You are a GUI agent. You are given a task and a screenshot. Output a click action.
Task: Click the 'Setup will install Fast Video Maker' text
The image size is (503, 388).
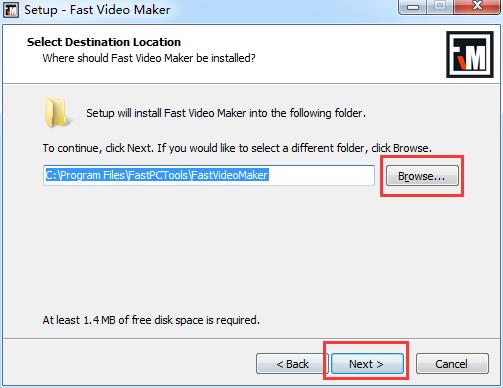tap(226, 113)
